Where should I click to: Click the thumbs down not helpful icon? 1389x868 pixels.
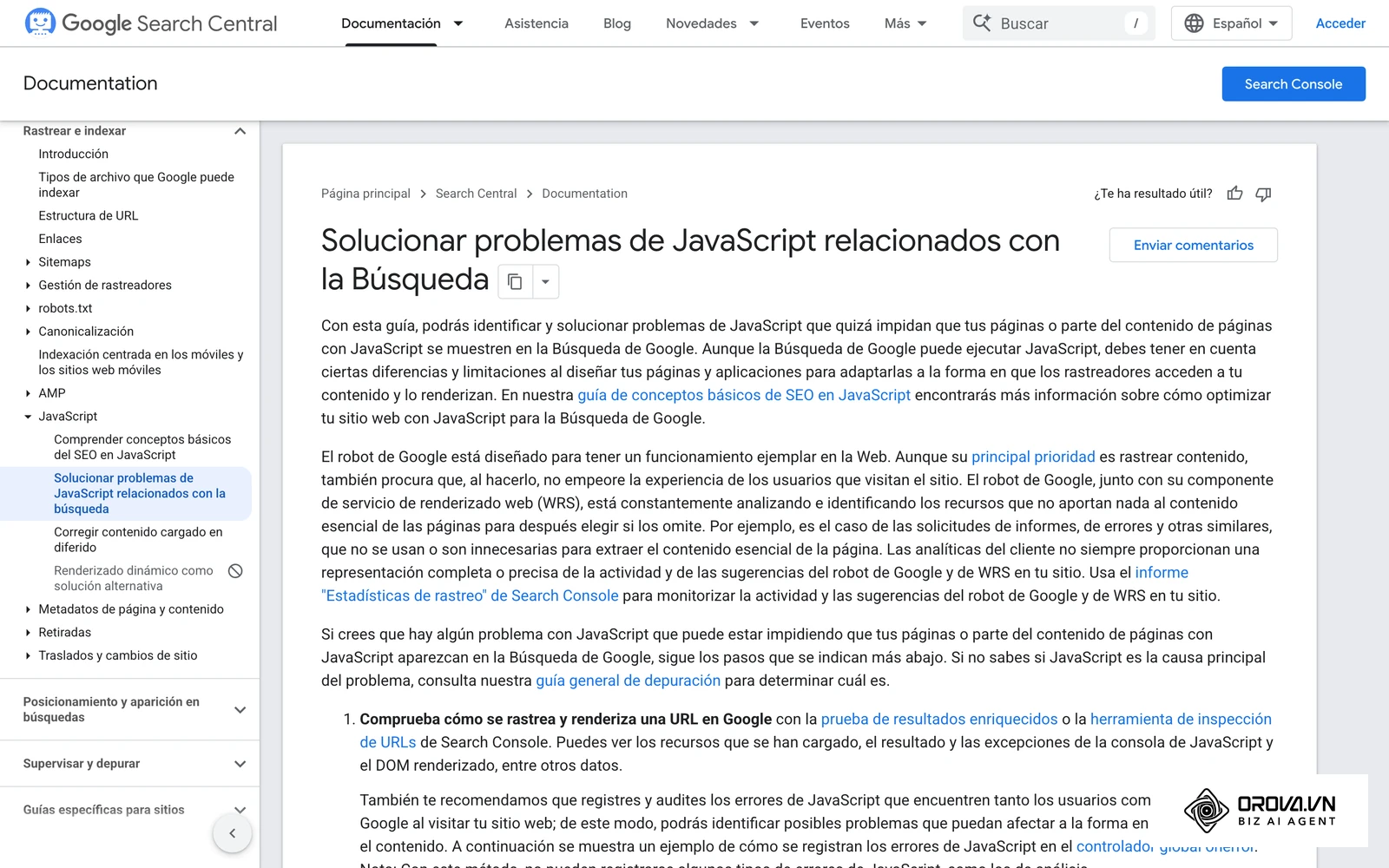coord(1263,194)
